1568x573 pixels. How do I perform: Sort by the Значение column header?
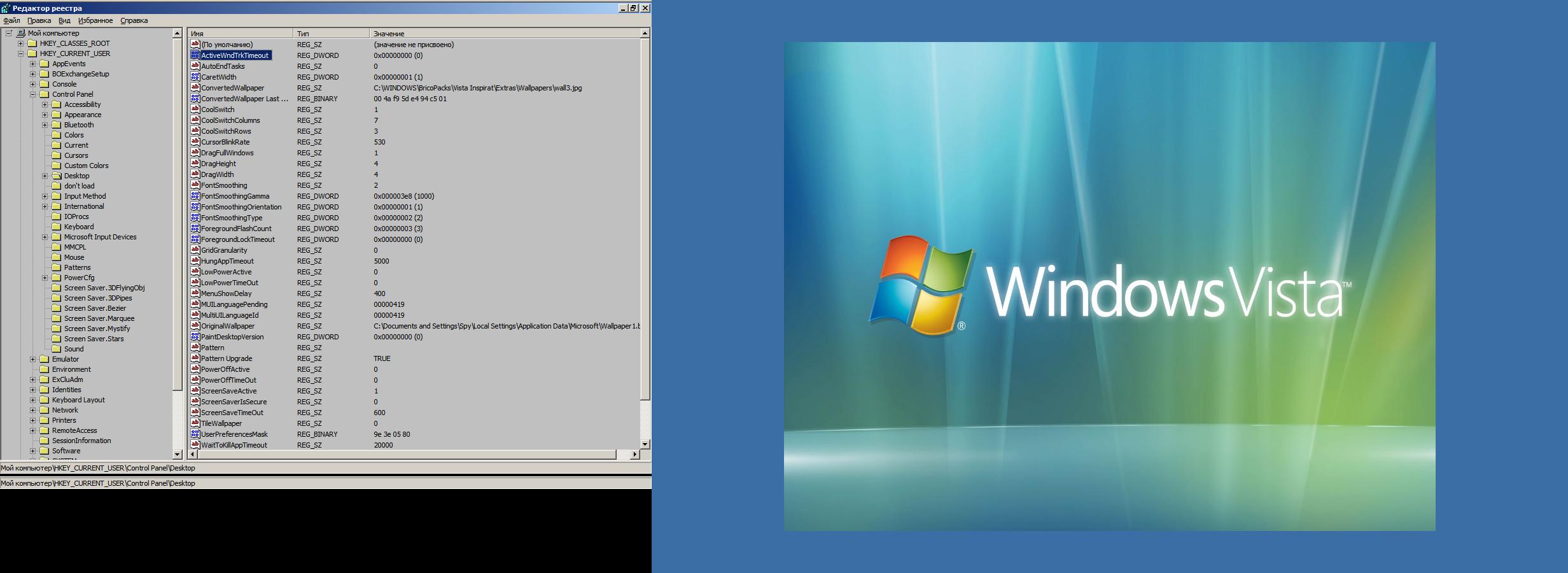(504, 33)
